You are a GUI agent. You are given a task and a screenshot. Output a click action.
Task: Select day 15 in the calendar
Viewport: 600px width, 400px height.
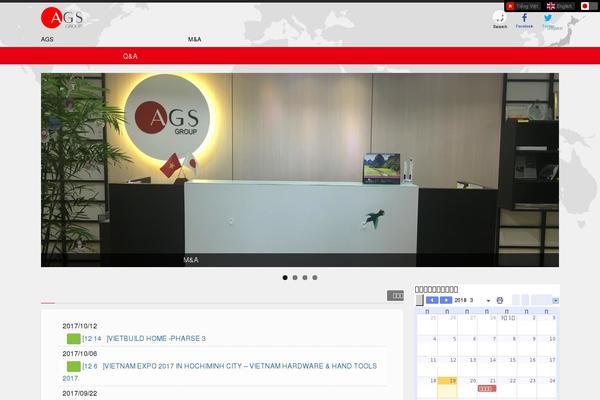(x=513, y=360)
